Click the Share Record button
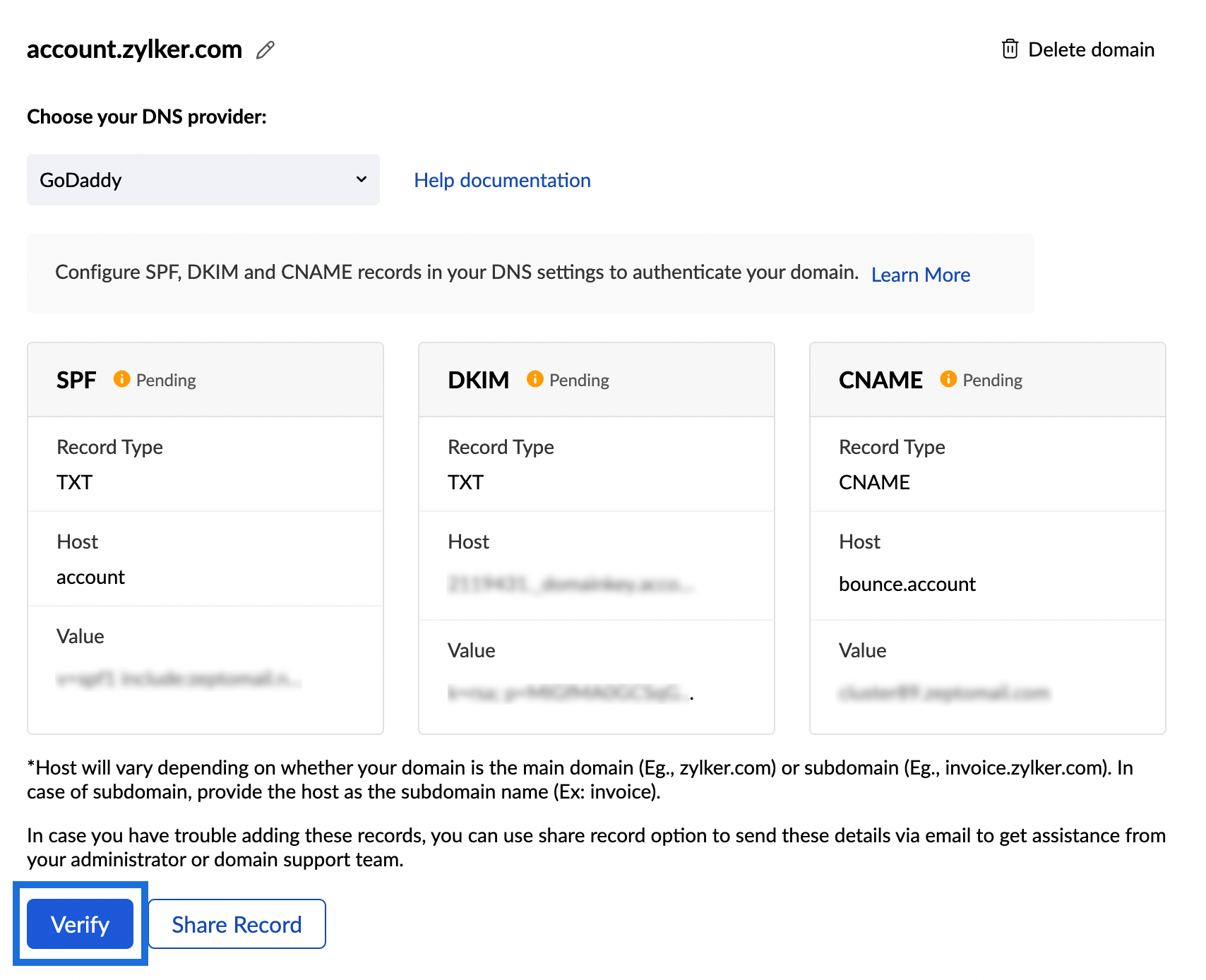The height and width of the screenshot is (980, 1206). (x=237, y=924)
